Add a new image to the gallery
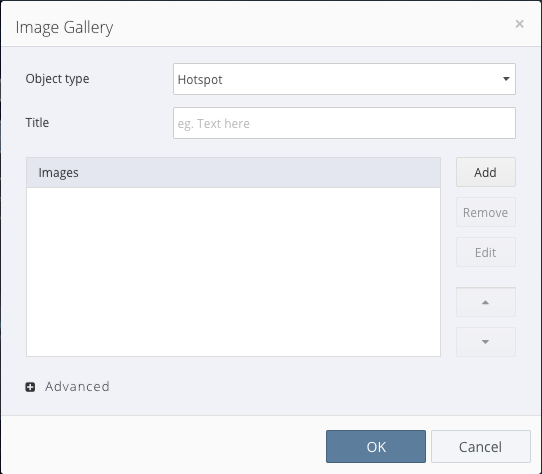The width and height of the screenshot is (542, 474). click(x=486, y=172)
